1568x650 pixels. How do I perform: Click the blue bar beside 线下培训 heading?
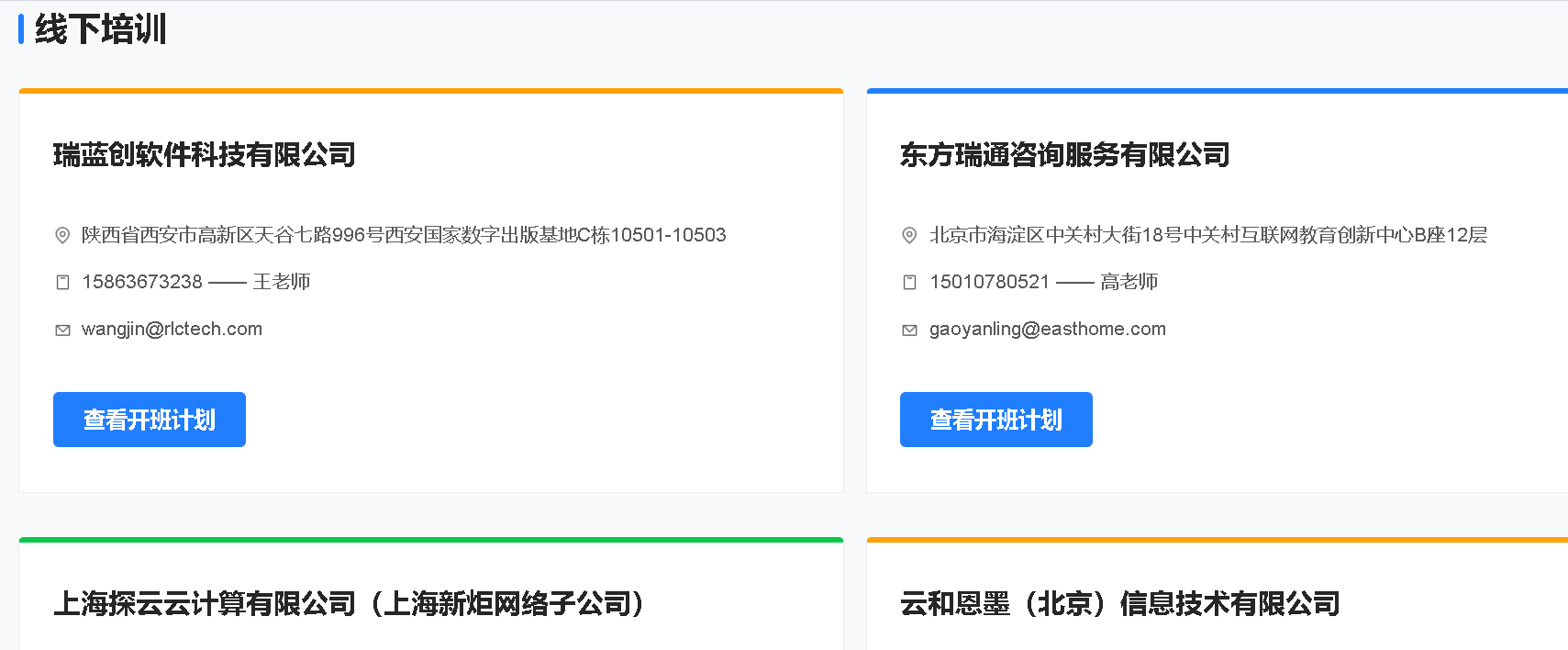pyautogui.click(x=21, y=29)
